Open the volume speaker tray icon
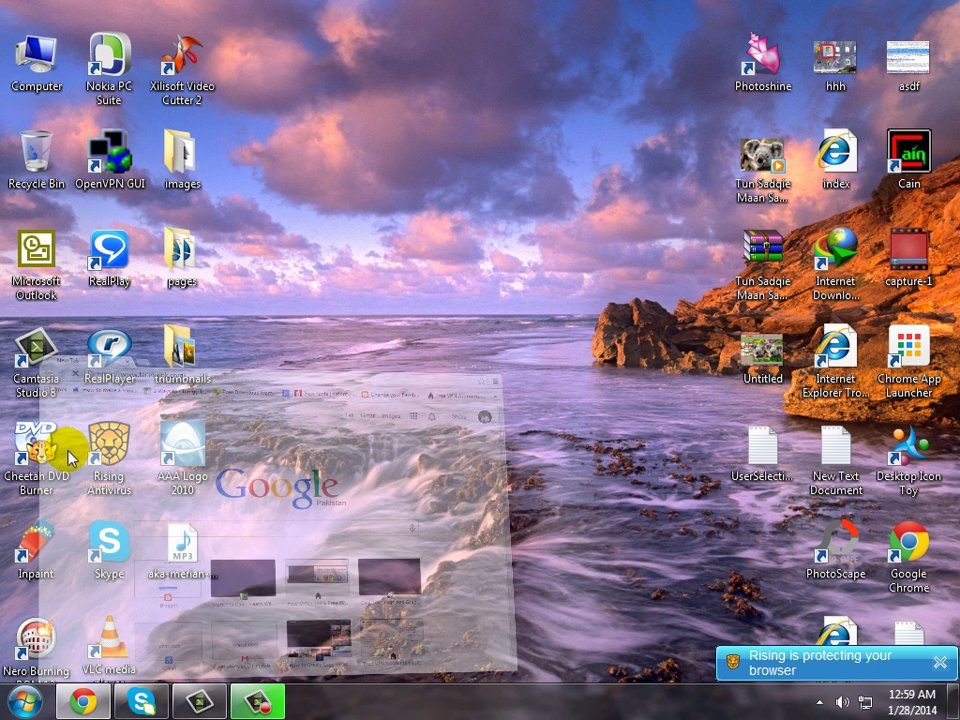 [x=842, y=702]
